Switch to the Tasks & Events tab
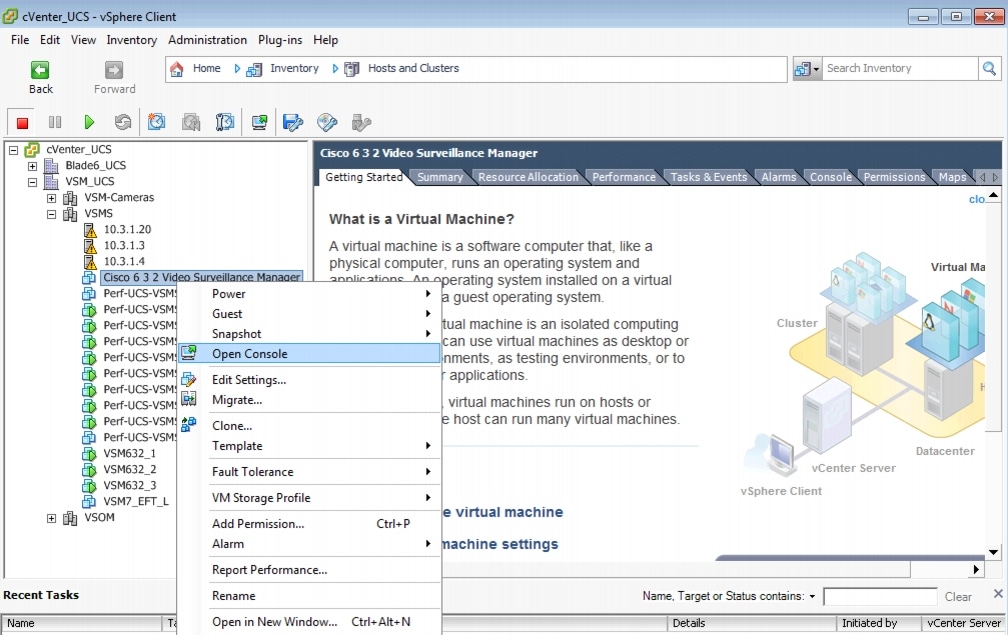Image resolution: width=1008 pixels, height=639 pixels. coord(709,177)
